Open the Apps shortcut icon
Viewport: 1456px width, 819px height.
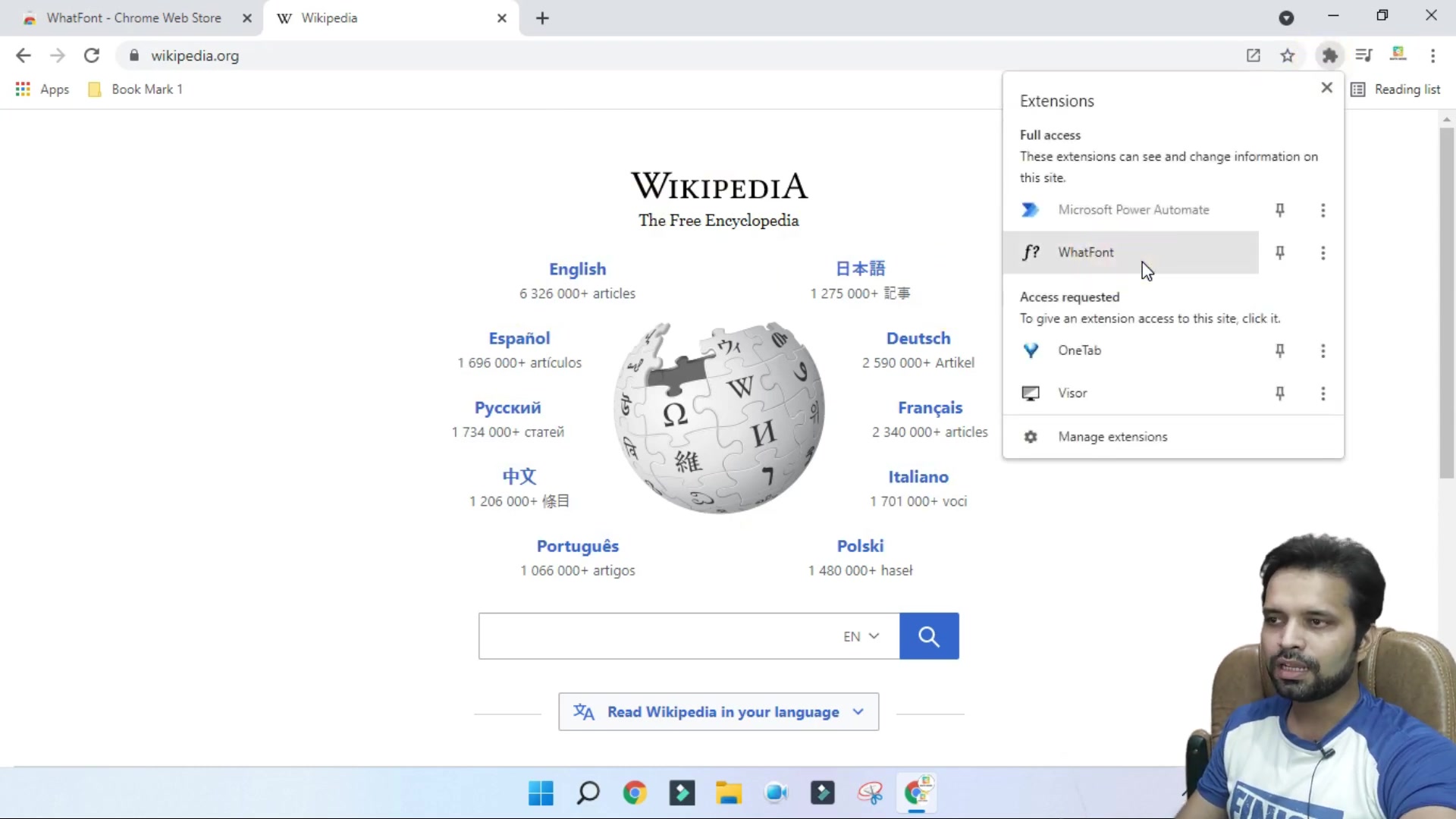42,89
